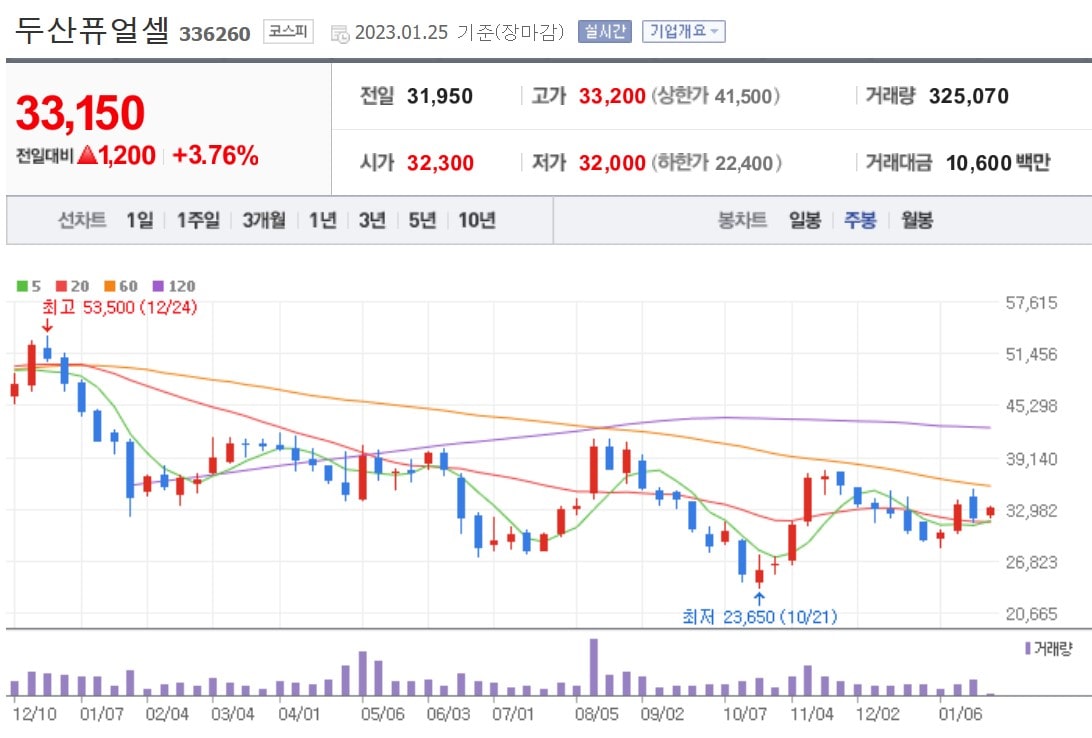Click the 전일 31,950 value
Viewport: 1092px width, 738px height.
[439, 96]
